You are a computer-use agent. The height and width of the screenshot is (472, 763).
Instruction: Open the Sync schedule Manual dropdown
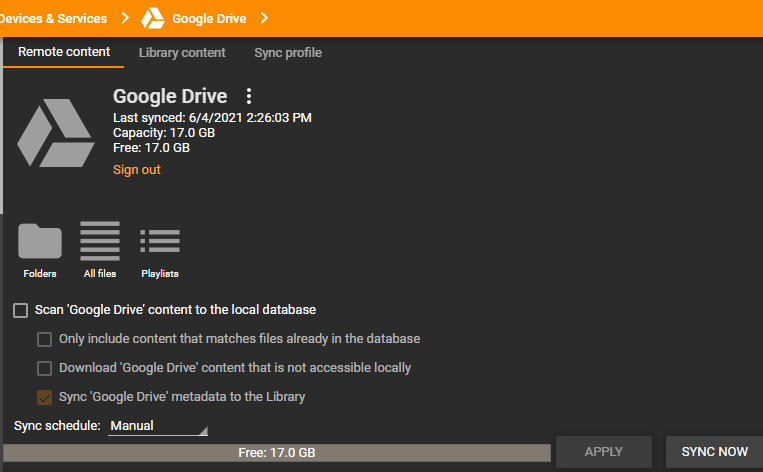158,426
